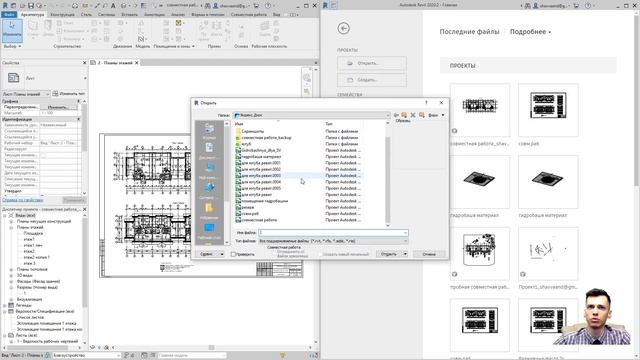
Task: Switch to the Вид ribbon tab
Action: pos(276,15)
